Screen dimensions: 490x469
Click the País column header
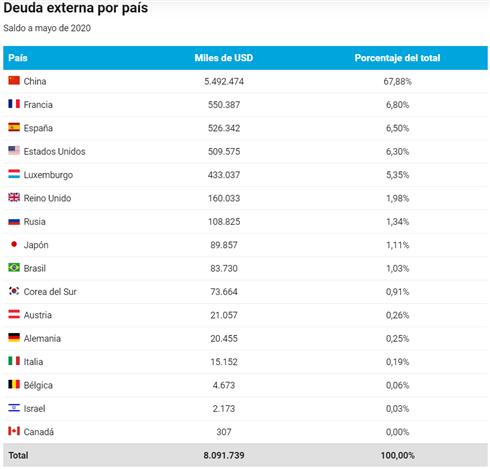18,58
